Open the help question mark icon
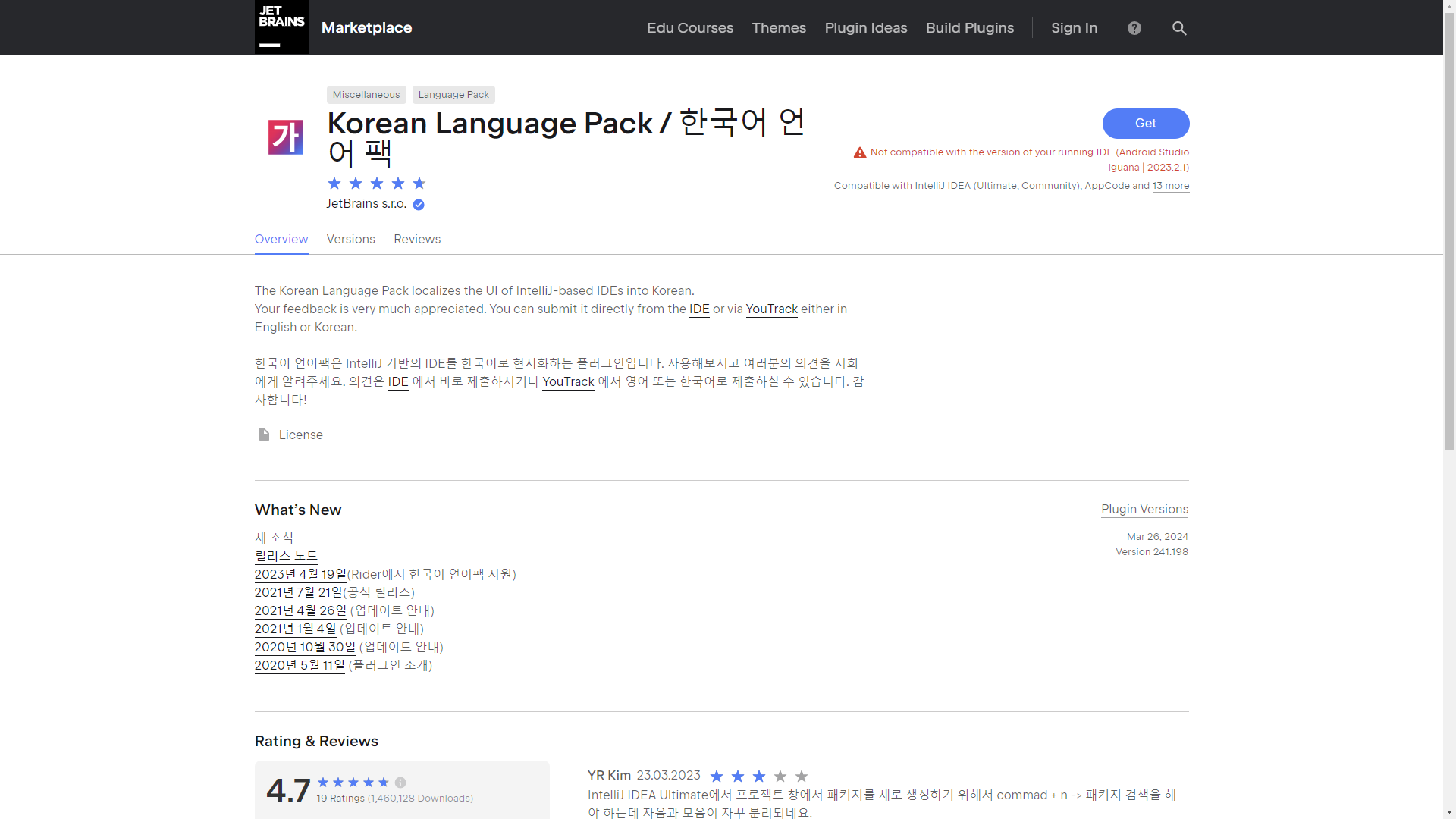This screenshot has width=1456, height=819. point(1134,28)
